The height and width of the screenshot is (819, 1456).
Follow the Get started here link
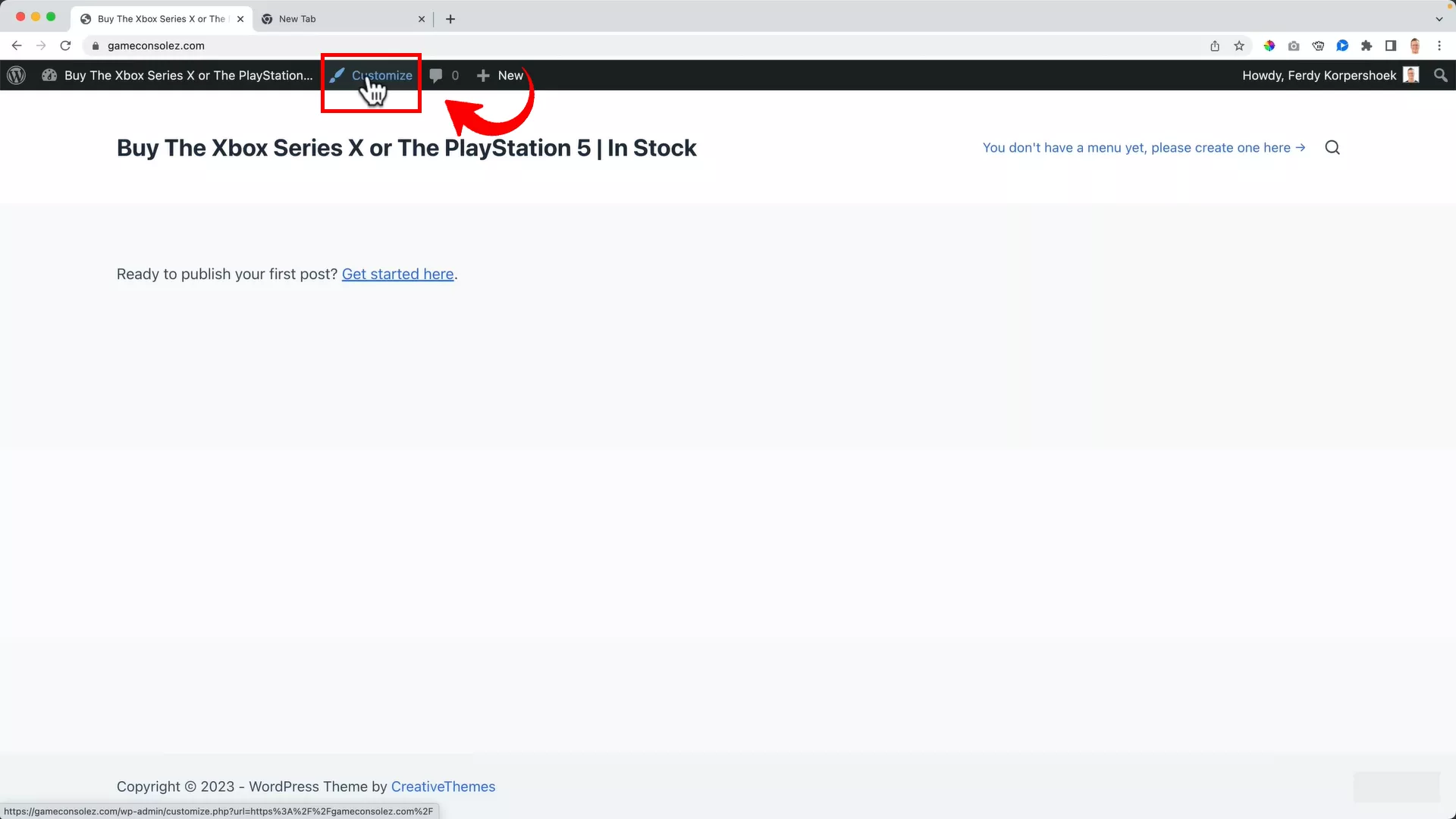[x=398, y=275]
